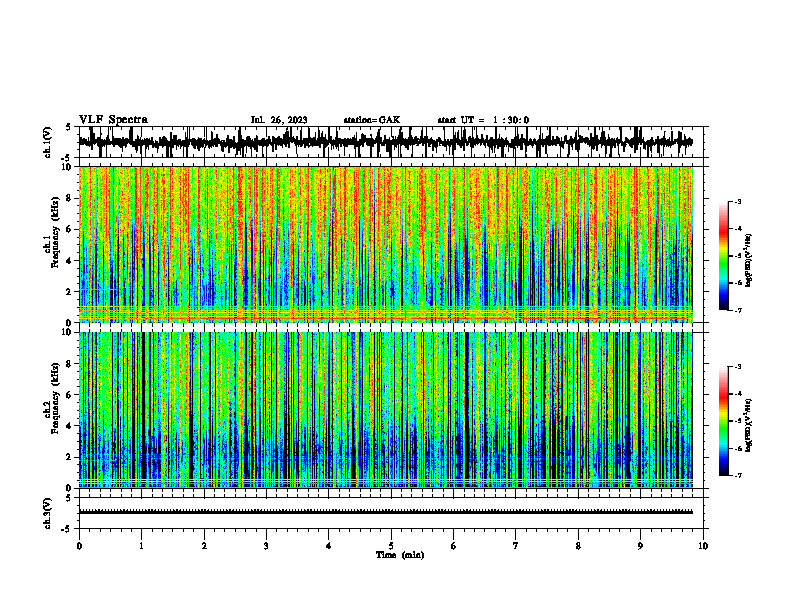The height and width of the screenshot is (612, 792).
Task: Click the "5" tick of the ch.1(V) axis
Action: 69,127
